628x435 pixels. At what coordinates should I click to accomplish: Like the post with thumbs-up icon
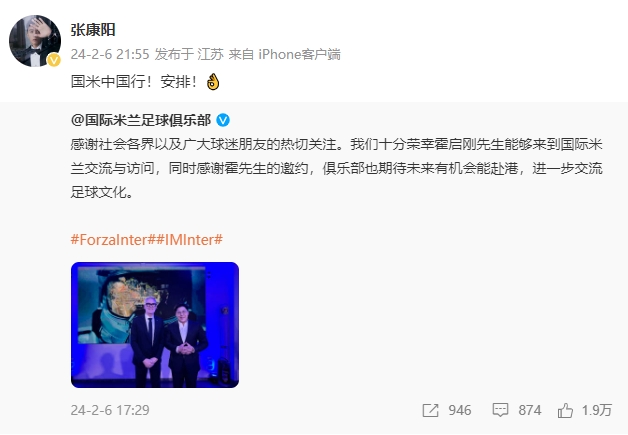(x=565, y=410)
